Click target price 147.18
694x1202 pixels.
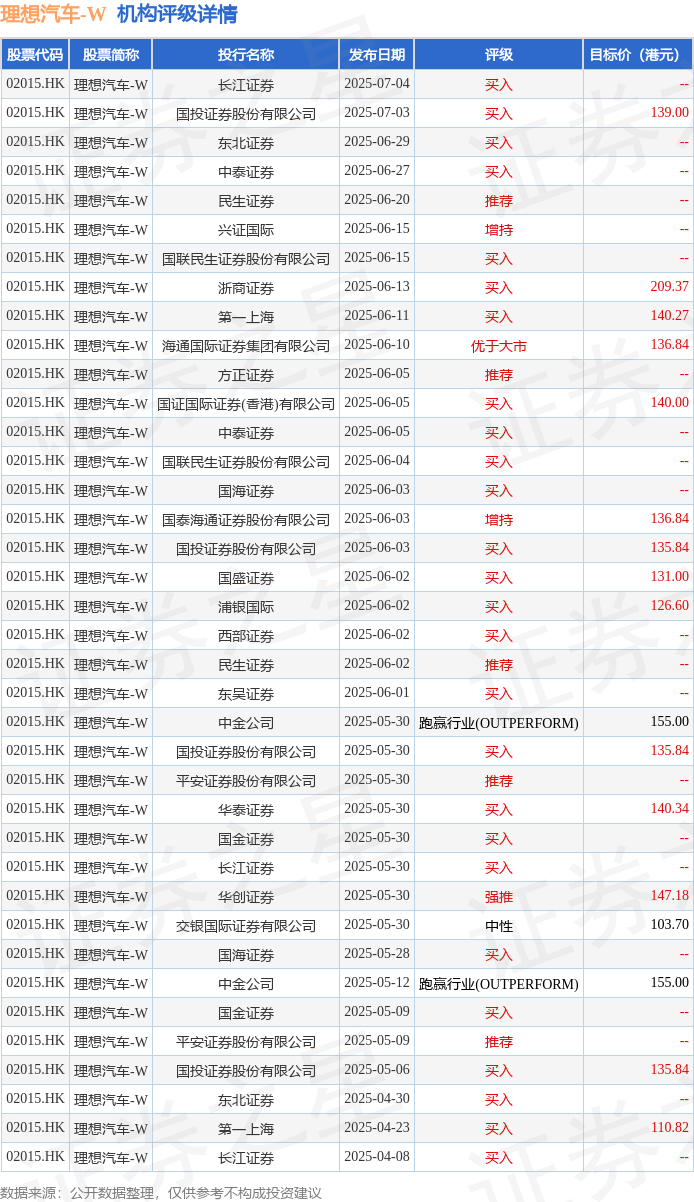click(x=669, y=896)
